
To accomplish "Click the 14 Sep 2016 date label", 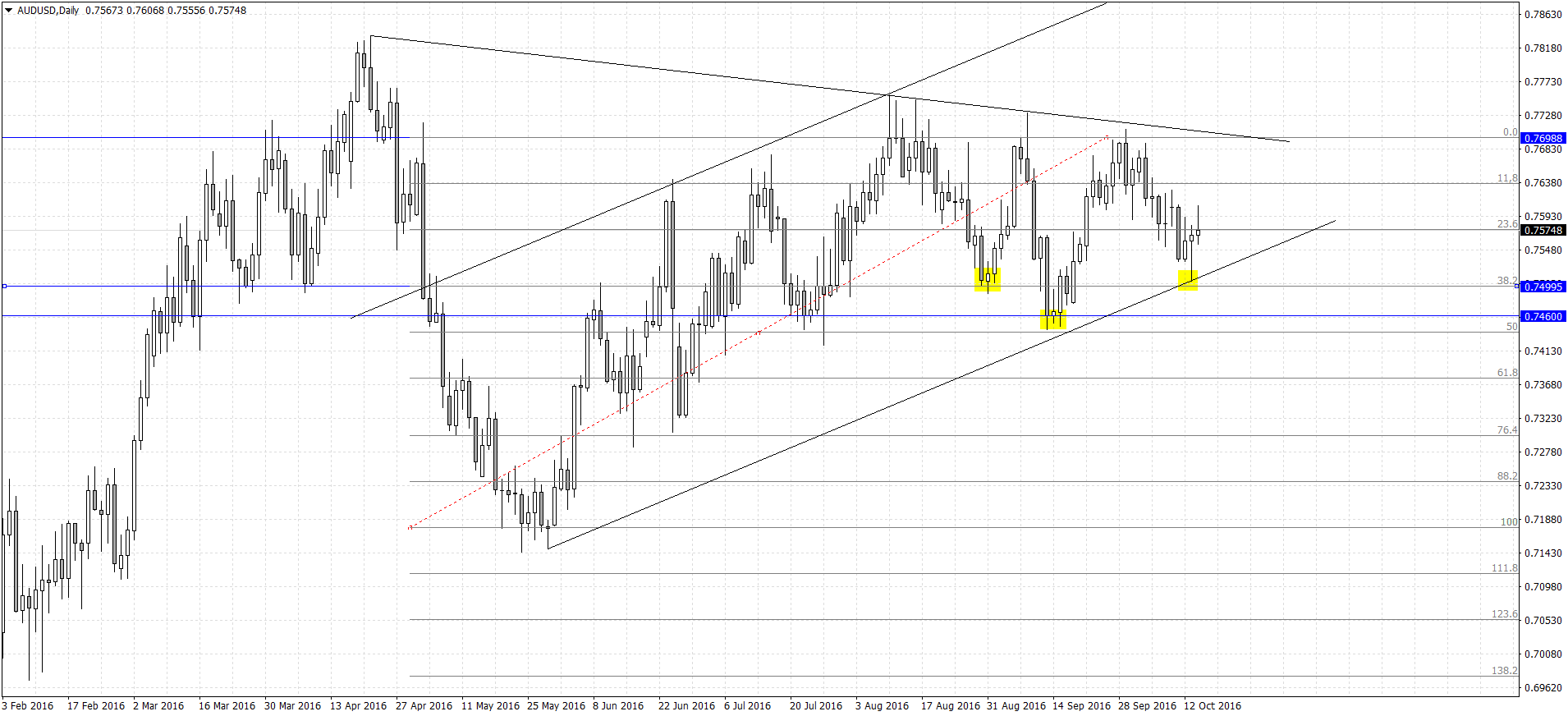I will (1082, 706).
